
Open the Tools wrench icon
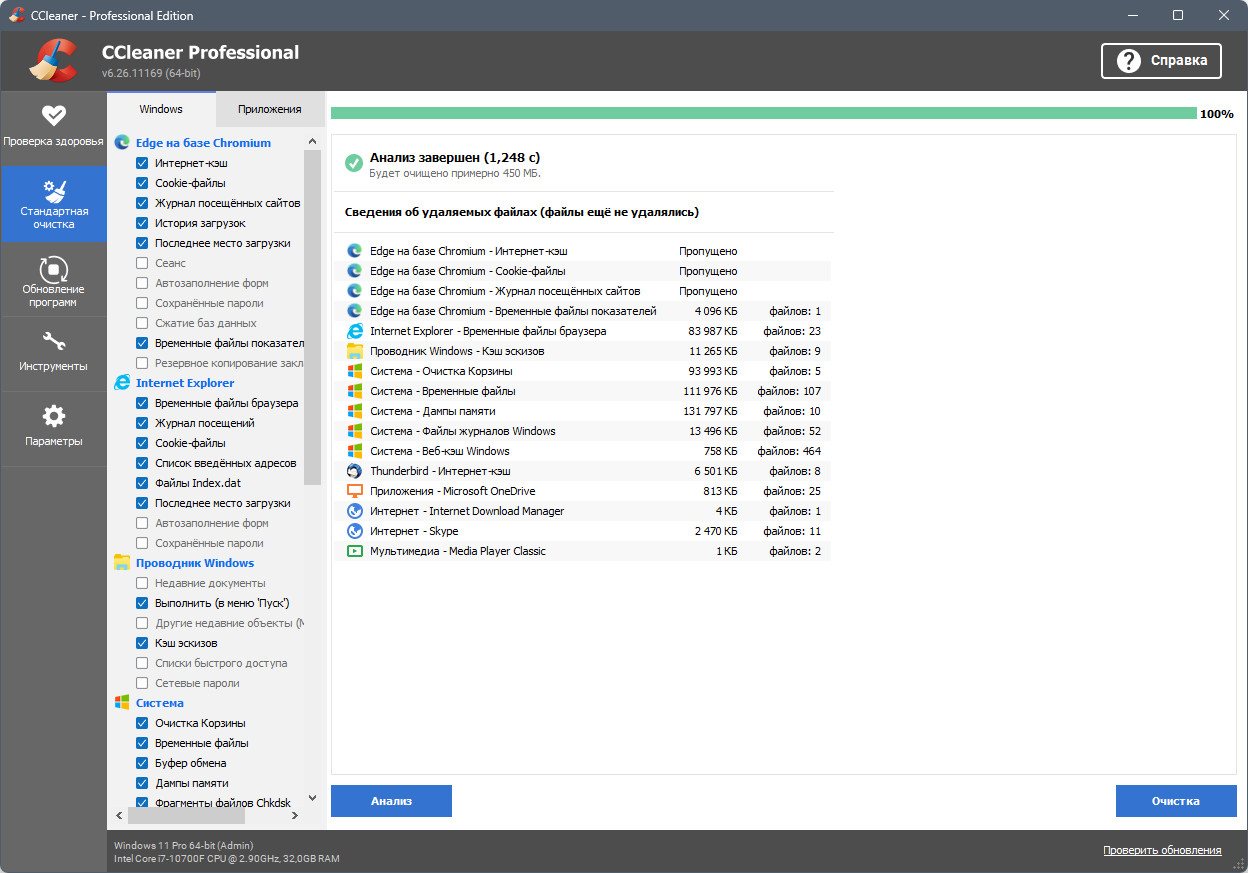point(53,343)
